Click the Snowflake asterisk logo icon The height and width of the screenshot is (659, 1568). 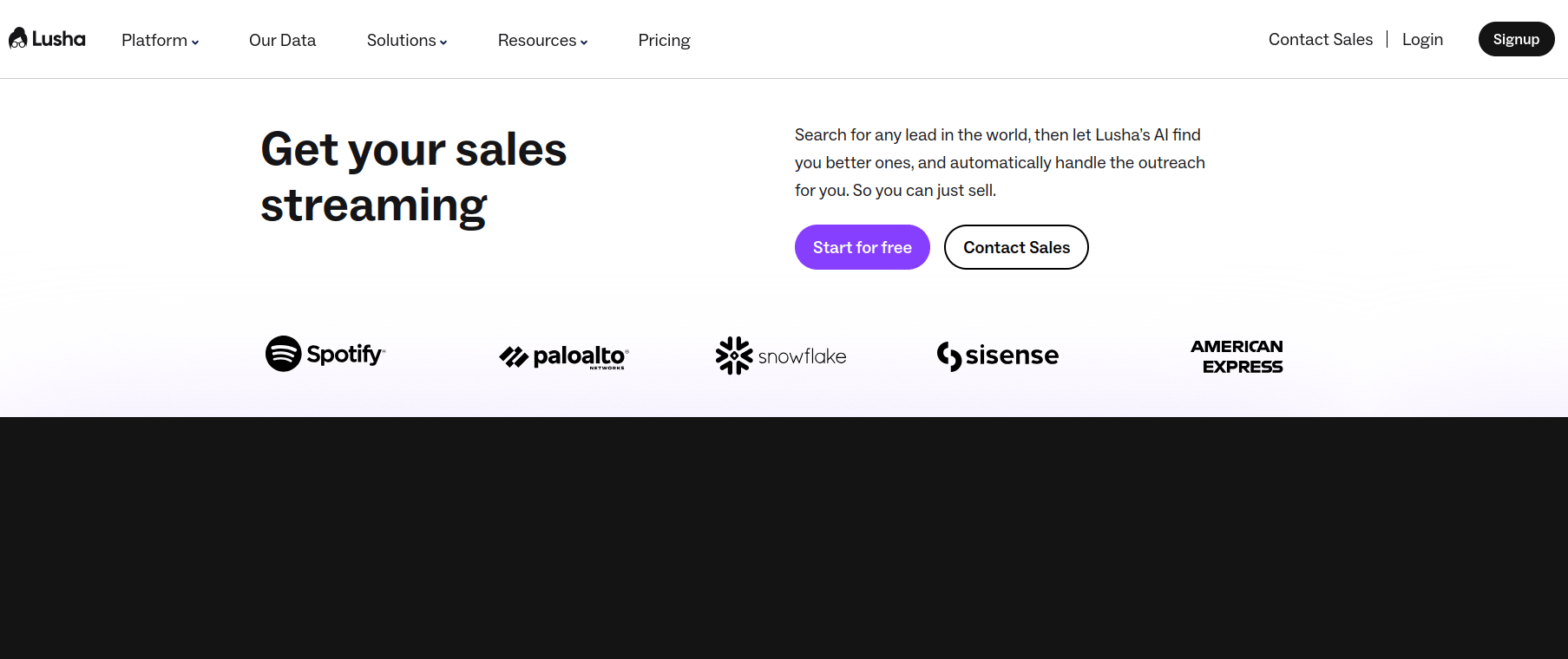click(x=734, y=356)
